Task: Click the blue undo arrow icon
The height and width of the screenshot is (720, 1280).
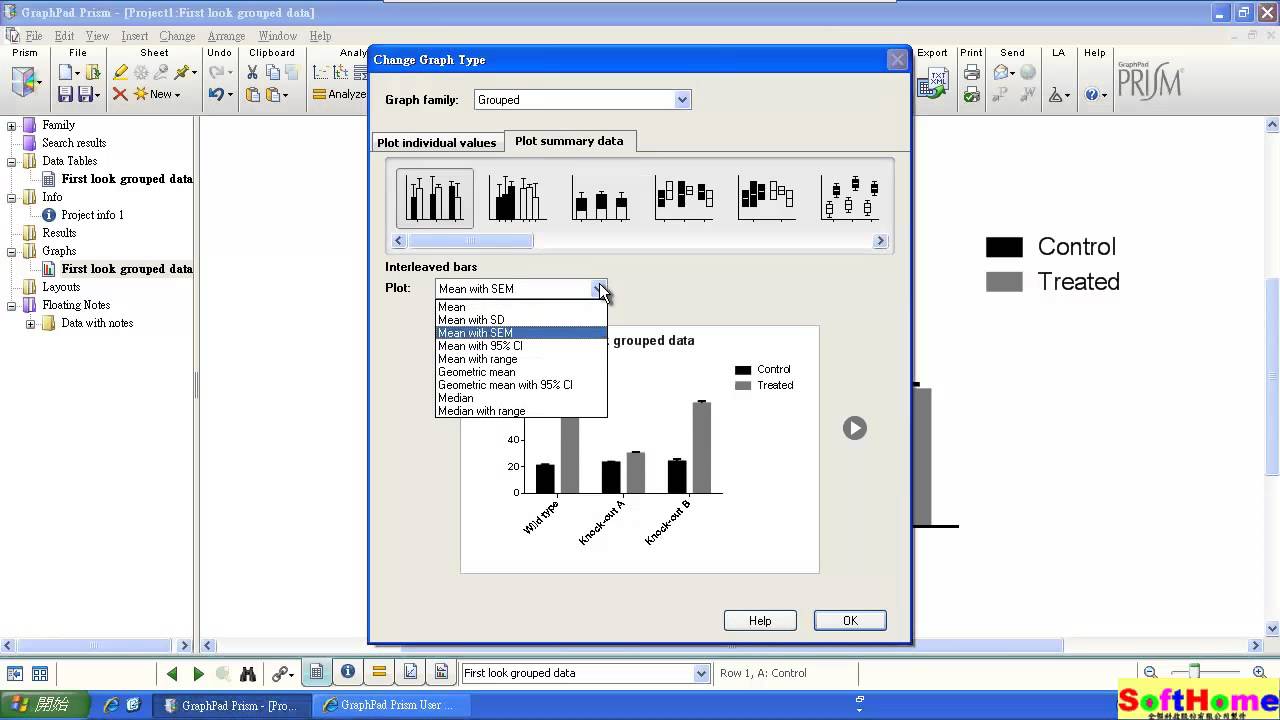Action: click(x=216, y=94)
